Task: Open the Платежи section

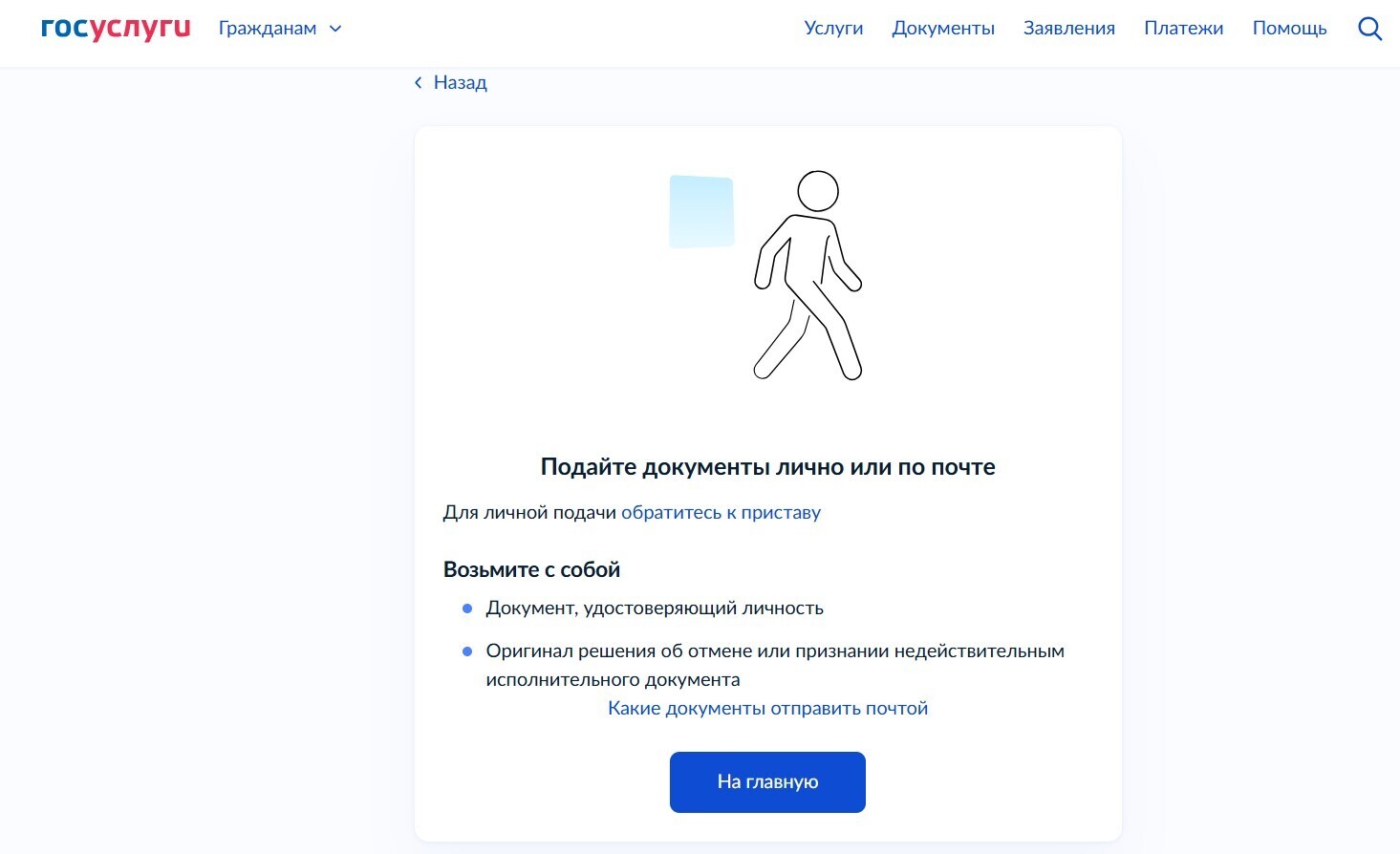Action: pos(1183,28)
